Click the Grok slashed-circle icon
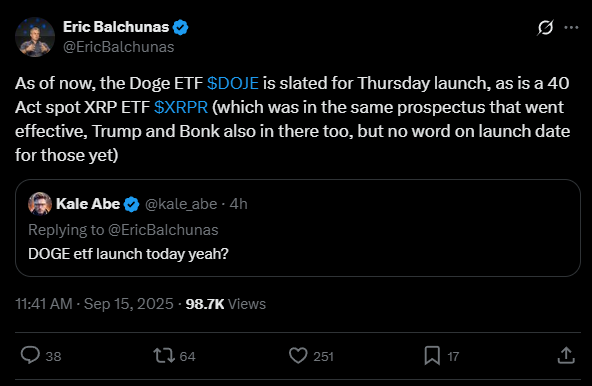Image resolution: width=592 pixels, height=386 pixels. tap(546, 28)
